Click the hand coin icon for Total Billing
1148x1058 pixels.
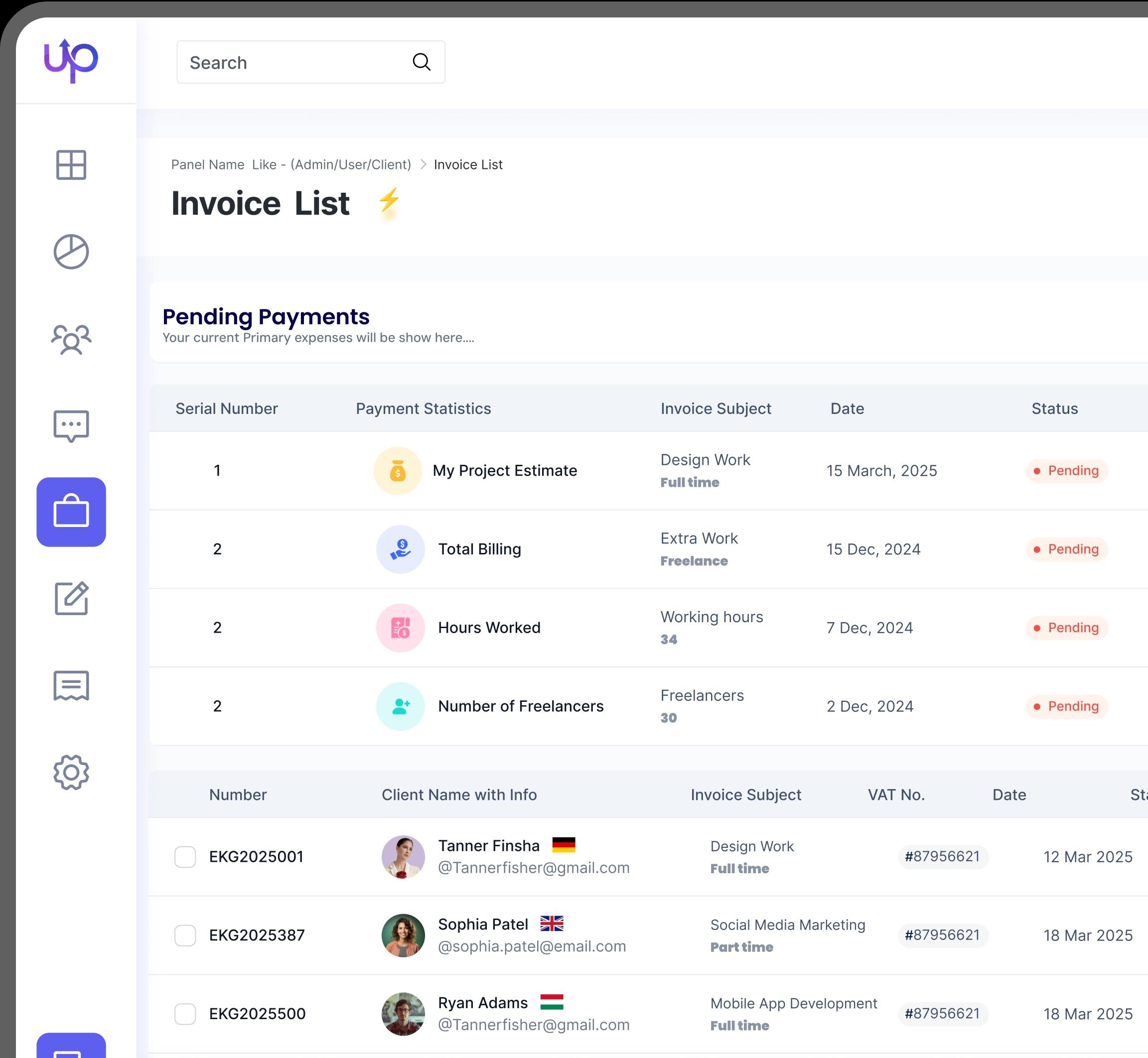[400, 549]
